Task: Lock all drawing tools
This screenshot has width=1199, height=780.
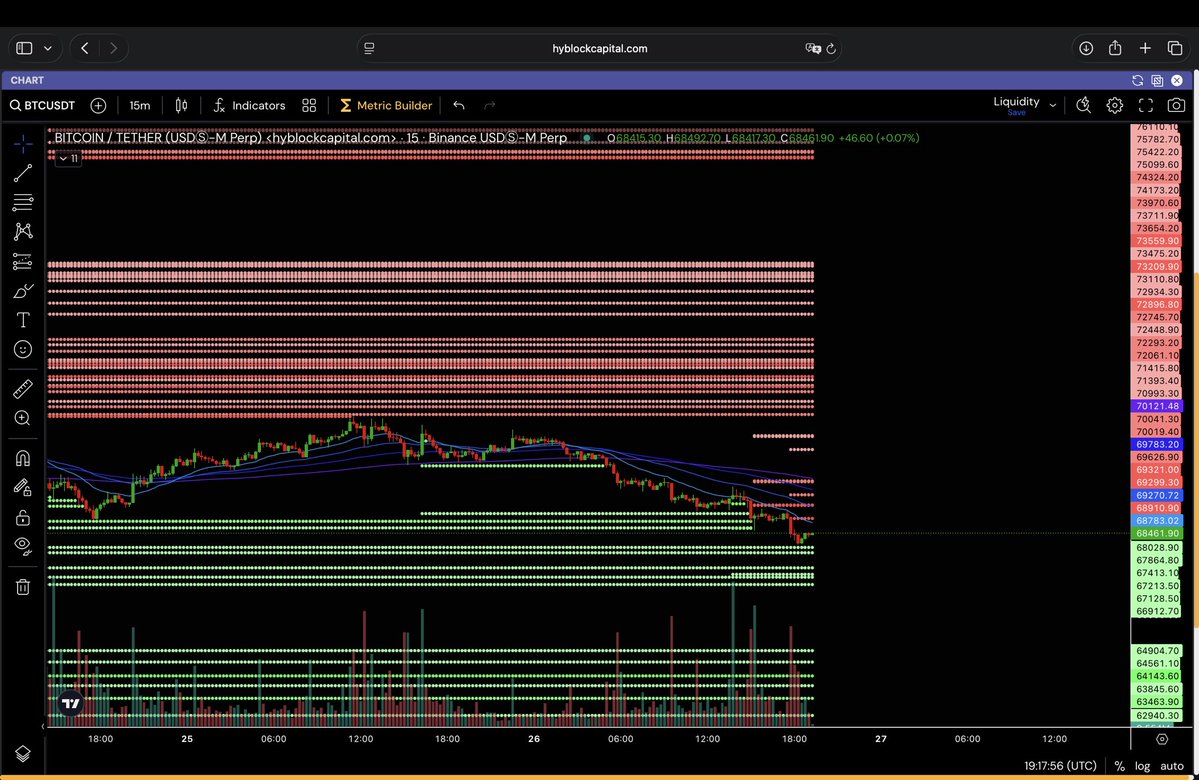Action: (x=23, y=517)
